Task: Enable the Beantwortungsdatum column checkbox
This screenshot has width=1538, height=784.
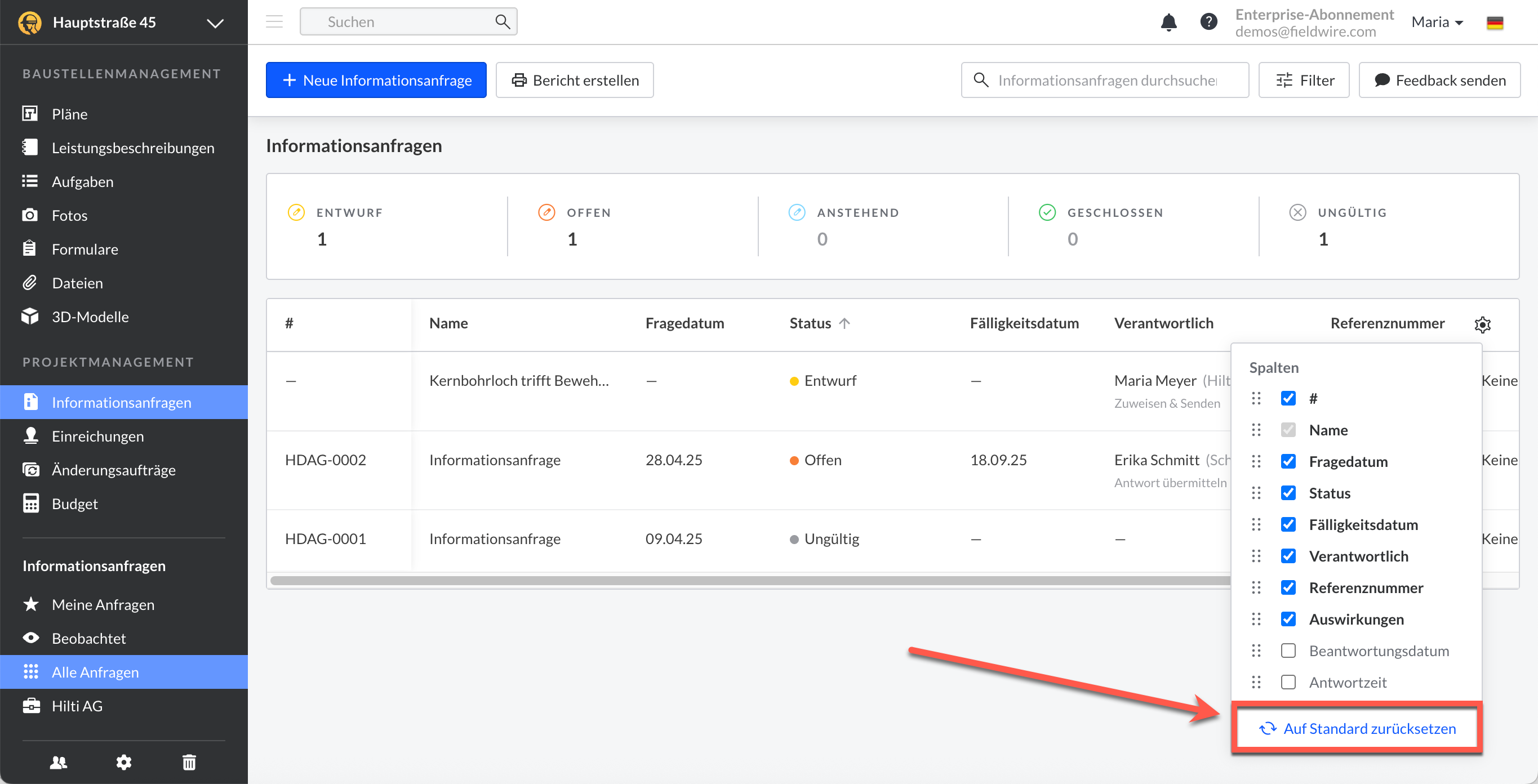Action: (1288, 651)
